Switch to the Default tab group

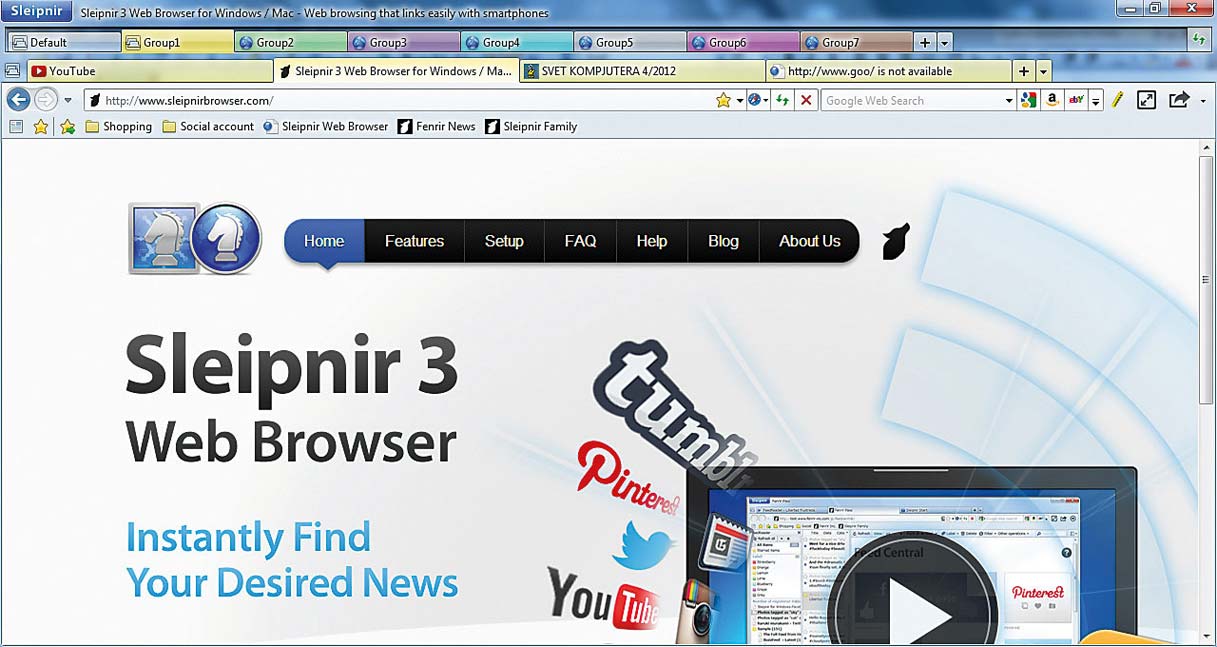click(64, 43)
